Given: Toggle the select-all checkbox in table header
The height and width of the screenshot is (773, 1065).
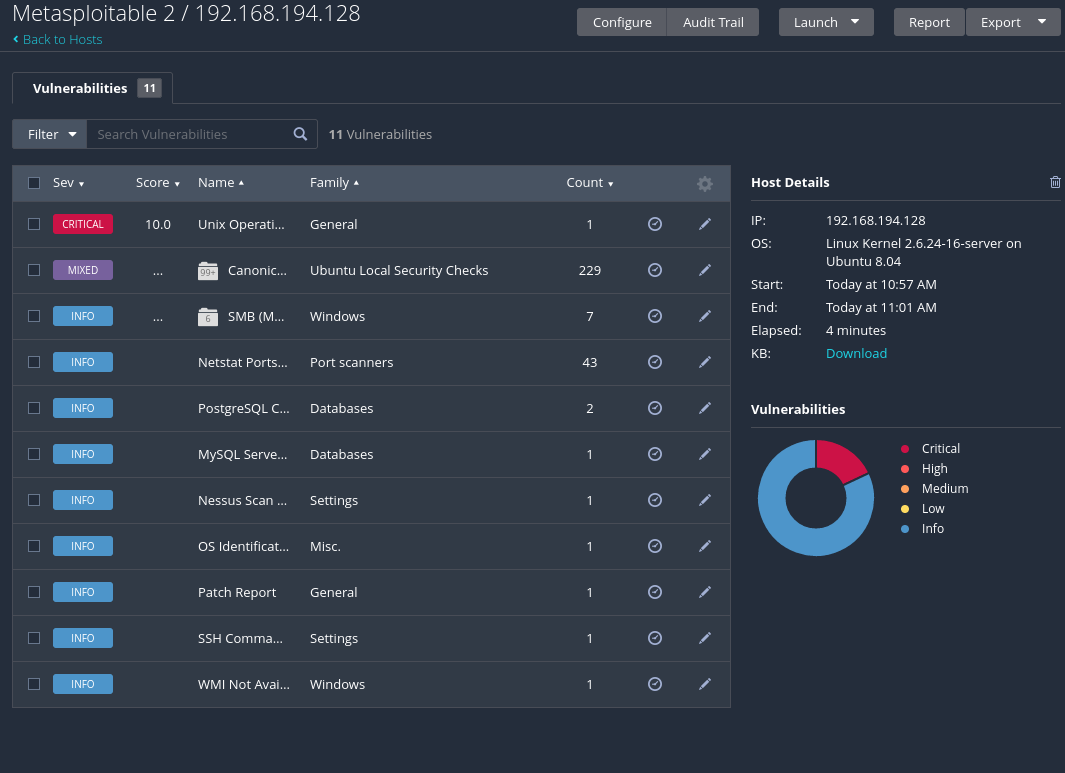Looking at the screenshot, I should pyautogui.click(x=34, y=183).
